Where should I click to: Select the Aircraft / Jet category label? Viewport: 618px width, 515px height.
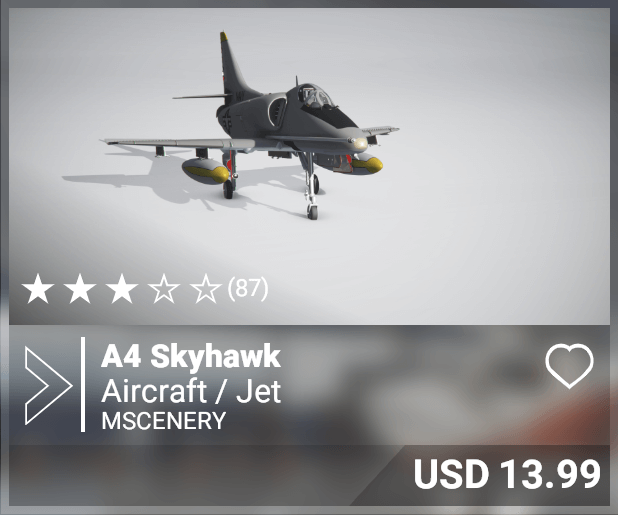(x=191, y=391)
